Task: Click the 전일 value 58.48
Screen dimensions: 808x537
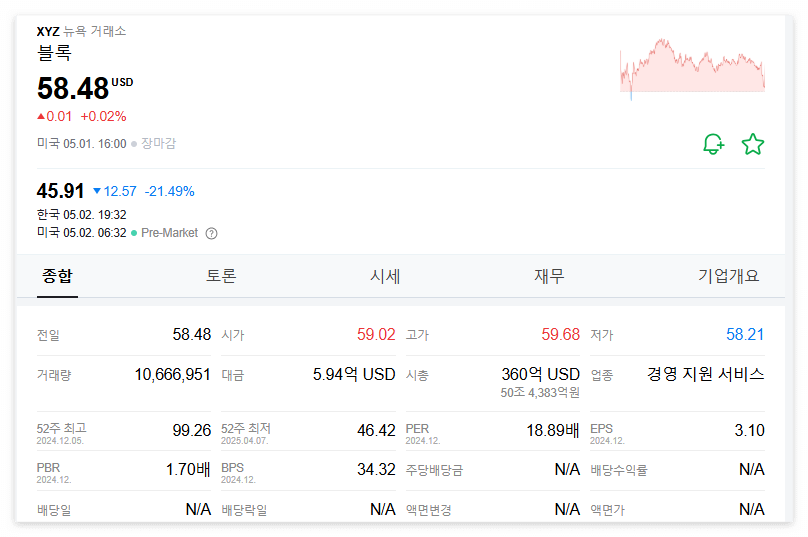Action: tap(192, 334)
